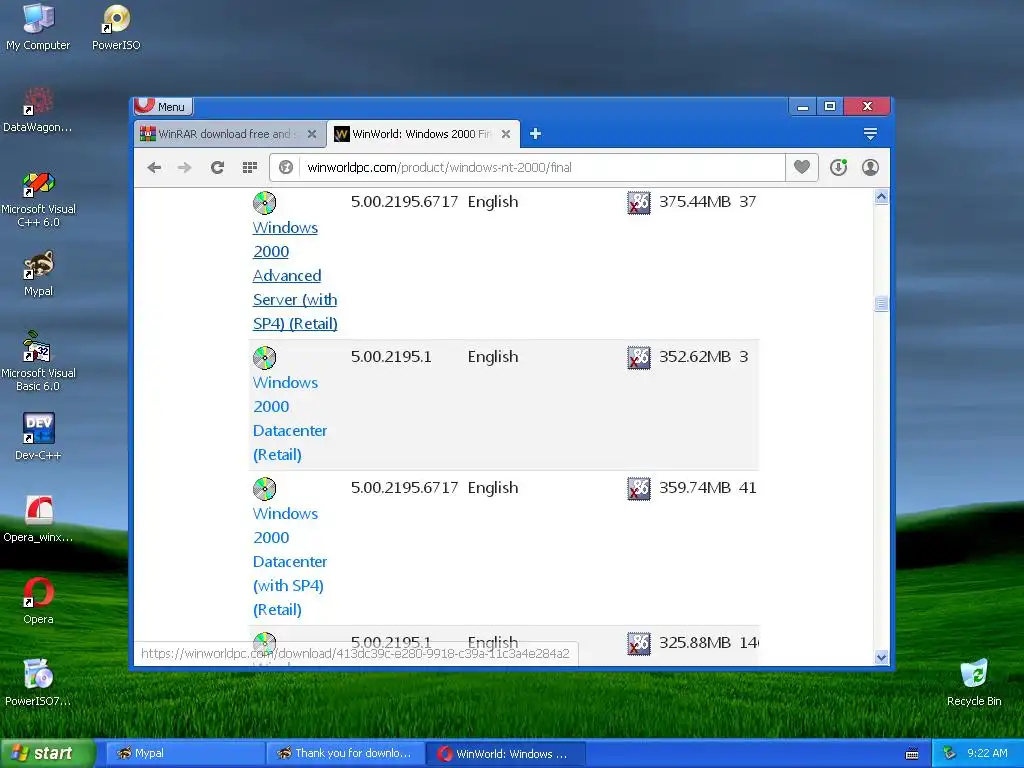
Task: Open the downloads icon in toolbar
Action: pos(839,168)
